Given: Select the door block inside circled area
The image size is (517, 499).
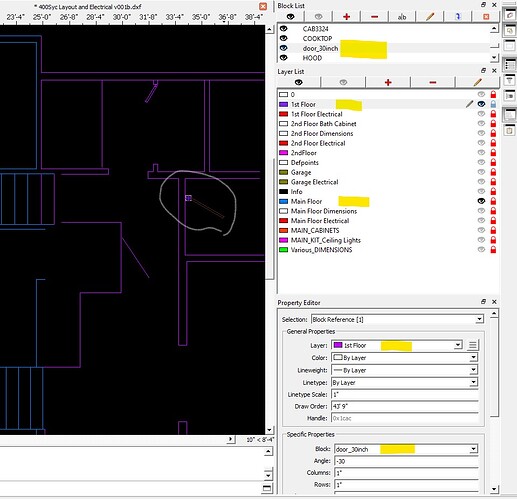Looking at the screenshot, I should tap(205, 207).
